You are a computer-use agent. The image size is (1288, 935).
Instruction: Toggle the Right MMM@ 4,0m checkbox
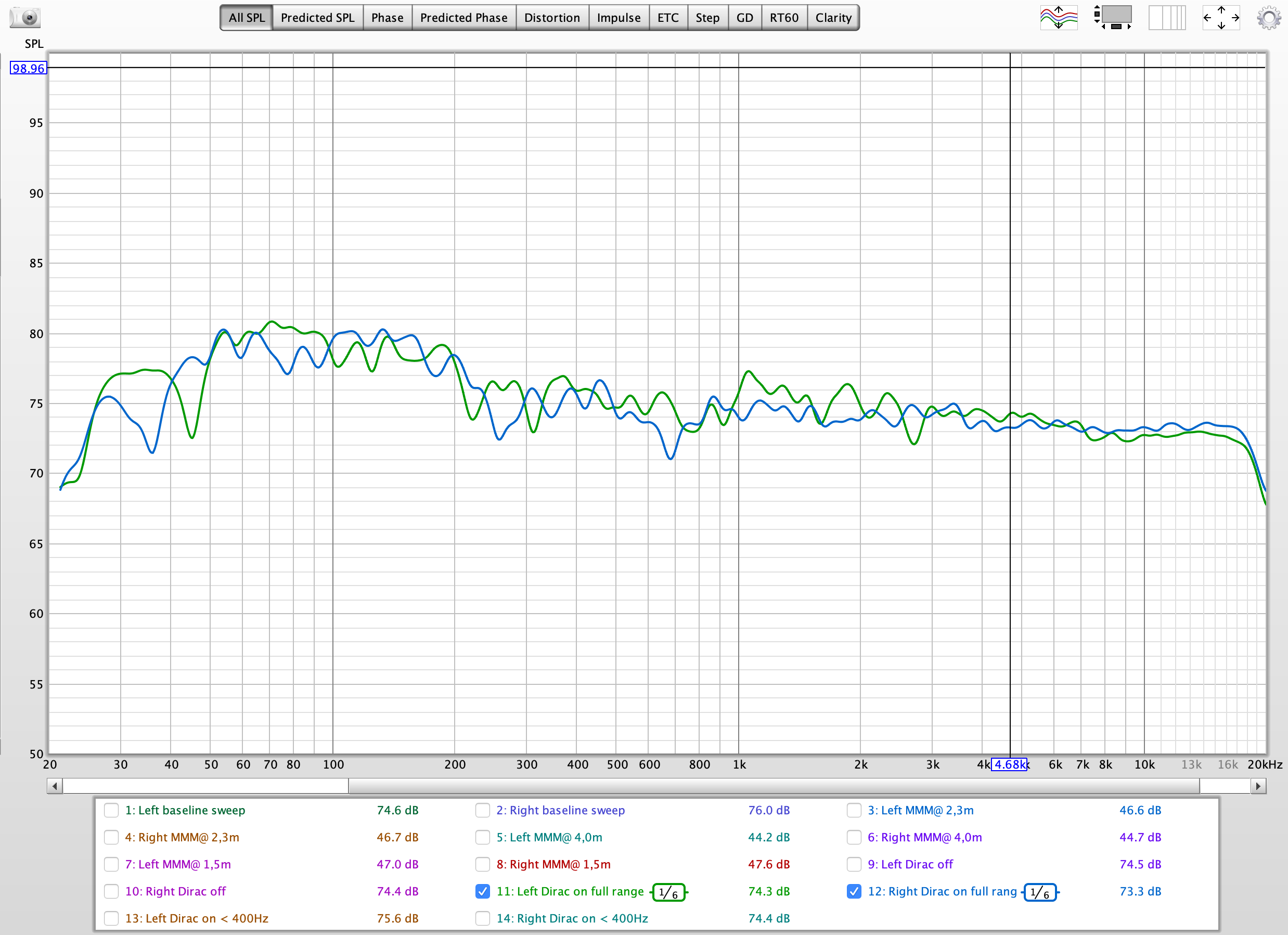click(854, 837)
